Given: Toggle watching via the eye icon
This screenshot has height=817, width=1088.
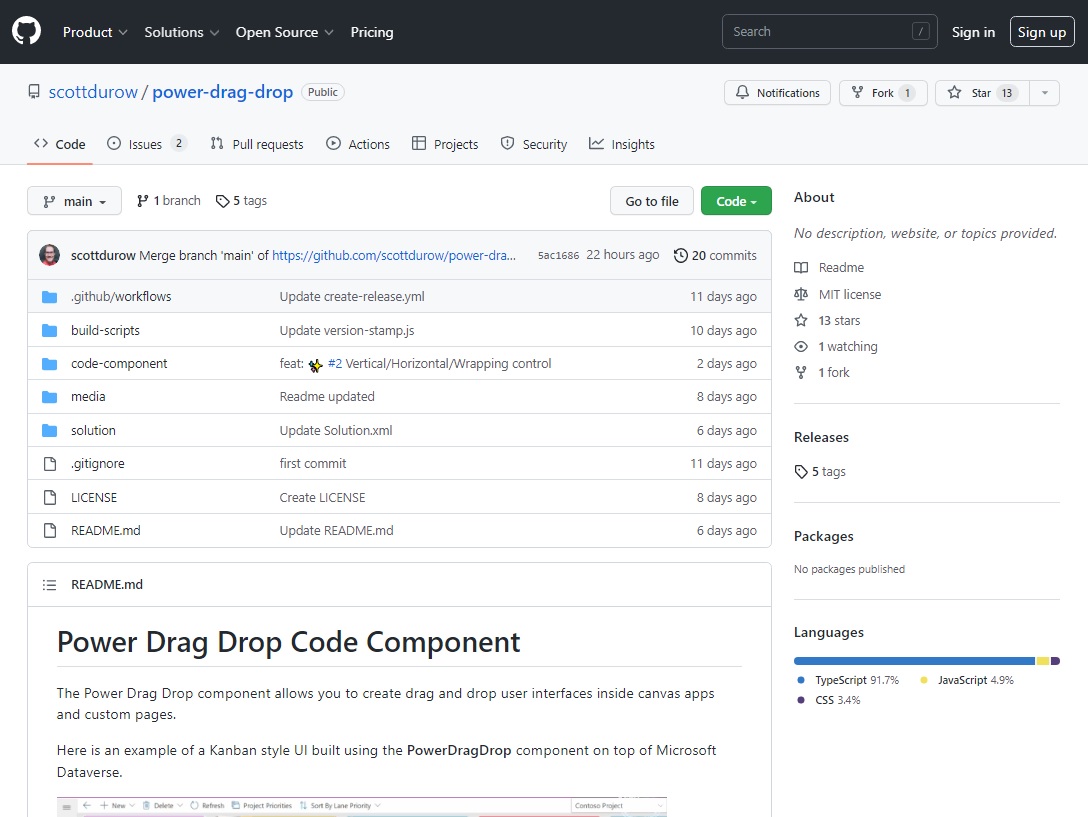Looking at the screenshot, I should (801, 346).
